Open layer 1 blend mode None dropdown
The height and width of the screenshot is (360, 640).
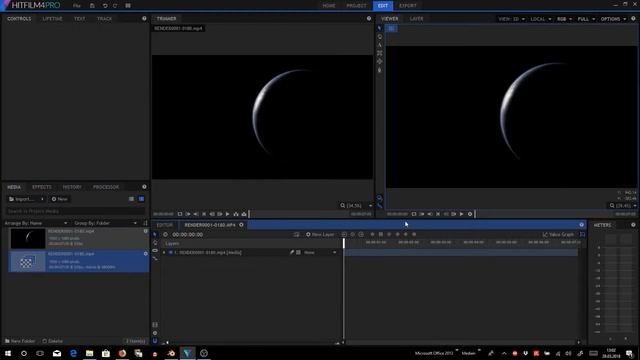tap(320, 252)
